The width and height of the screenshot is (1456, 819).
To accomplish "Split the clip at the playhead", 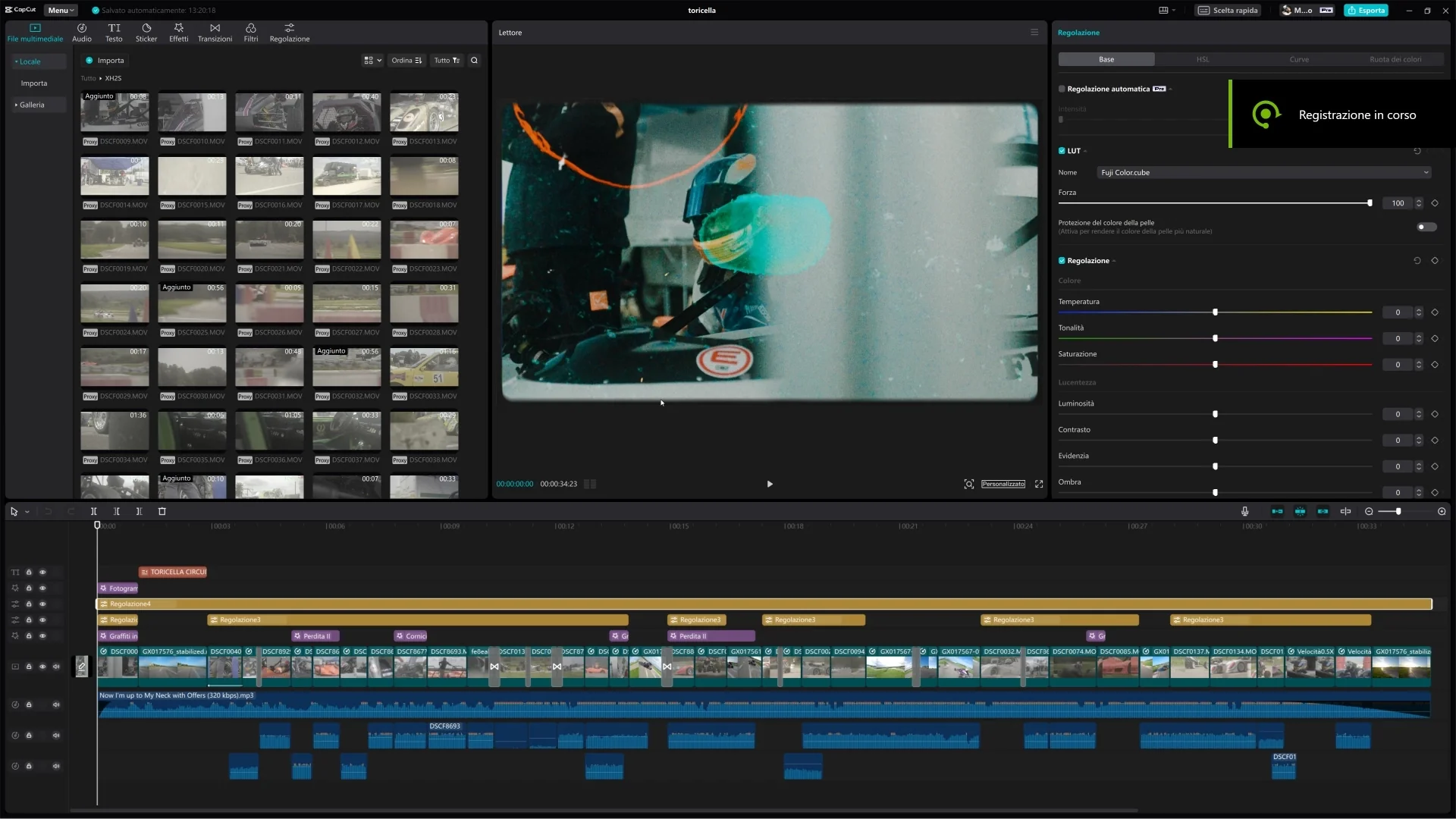I will pos(94,511).
